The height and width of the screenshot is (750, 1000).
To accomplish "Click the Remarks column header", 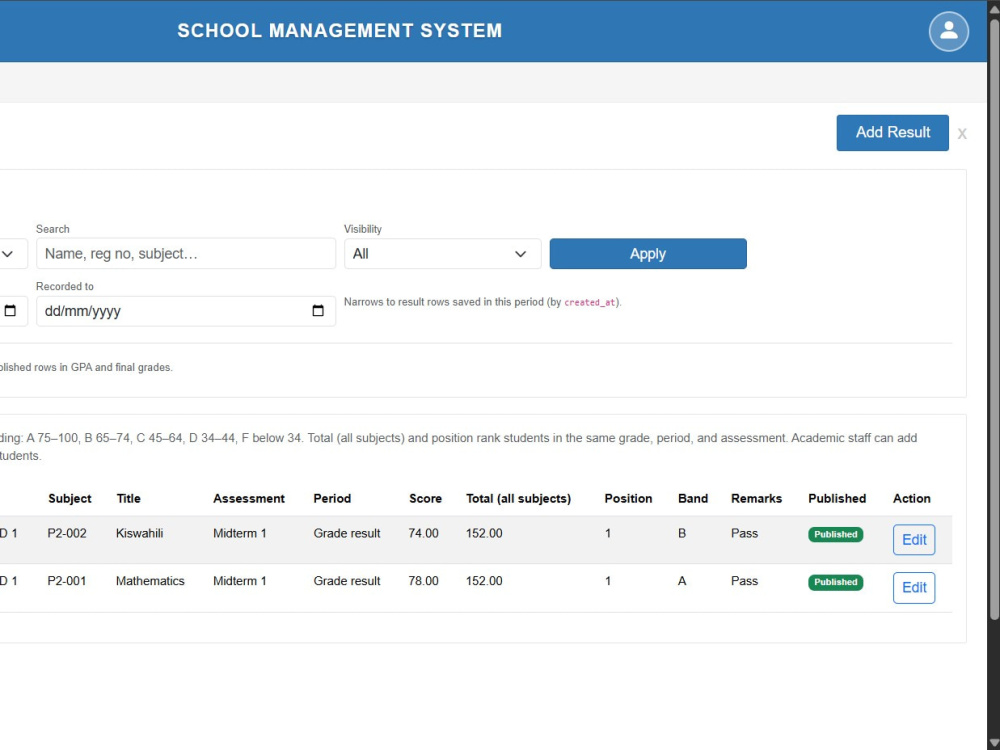I will (x=756, y=499).
